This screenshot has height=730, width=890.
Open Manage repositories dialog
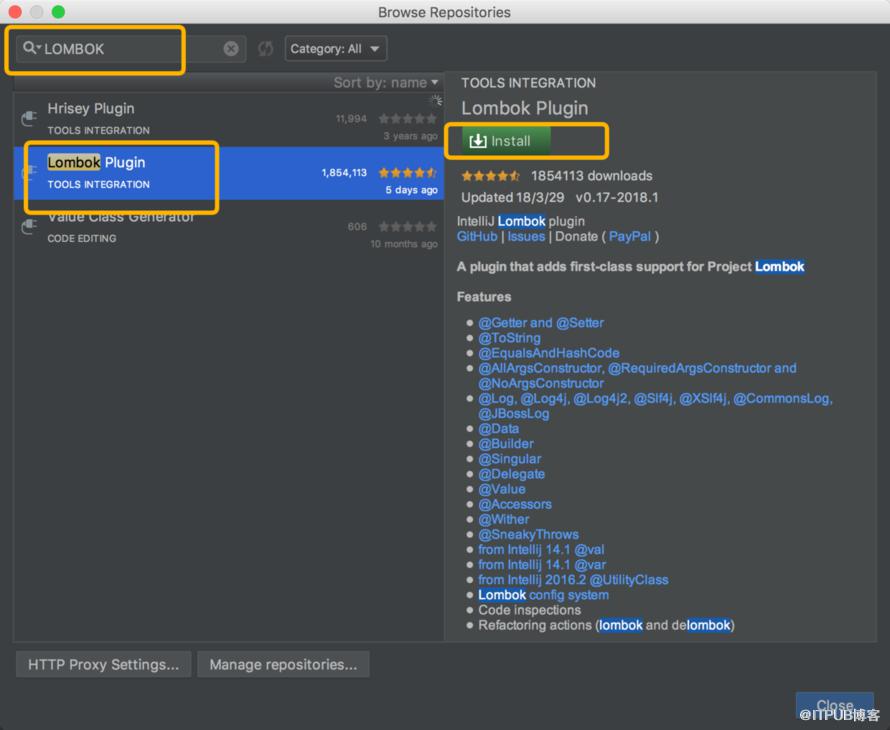pos(283,664)
